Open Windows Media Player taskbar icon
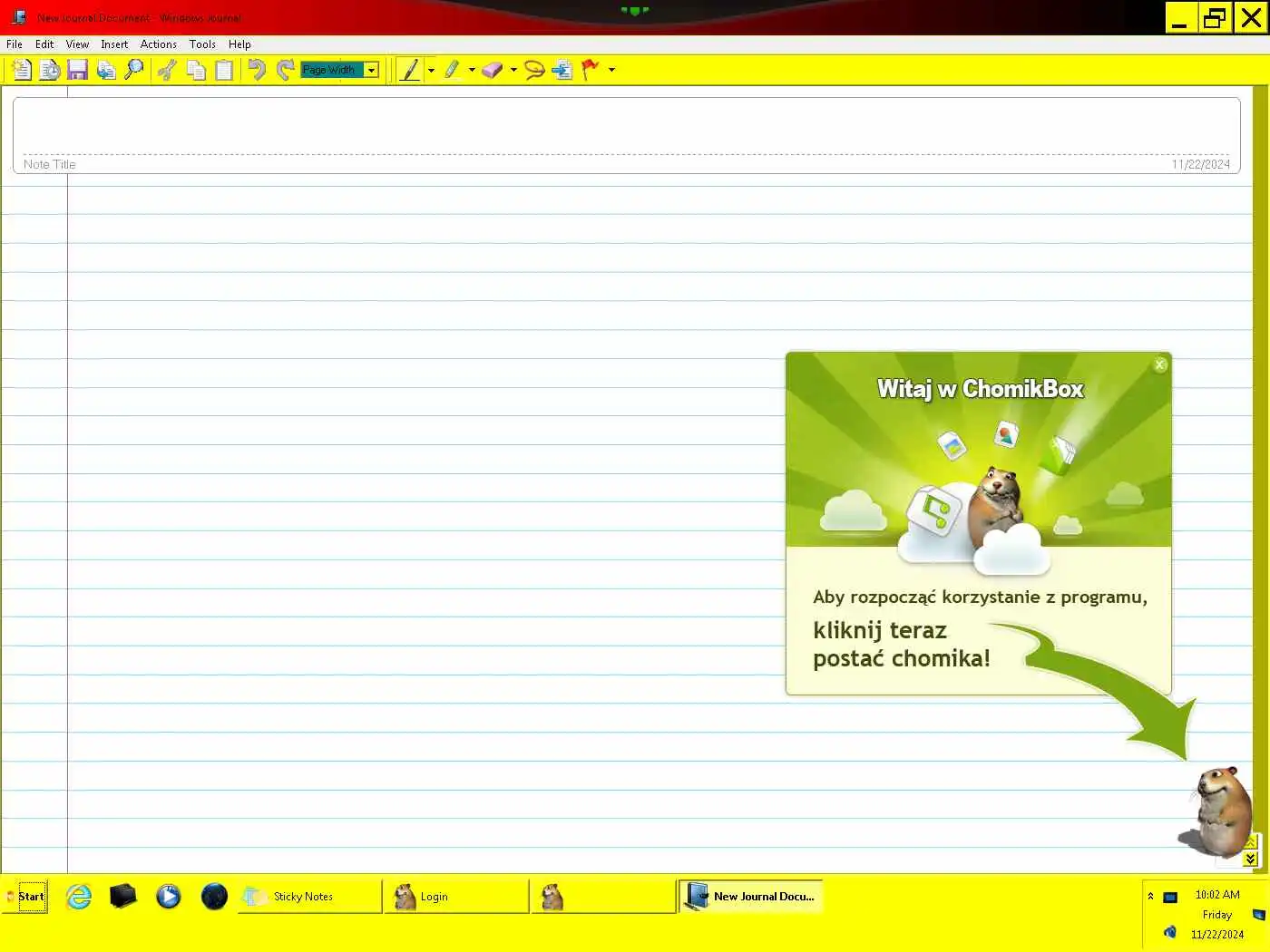The width and height of the screenshot is (1270, 952). pos(169,897)
